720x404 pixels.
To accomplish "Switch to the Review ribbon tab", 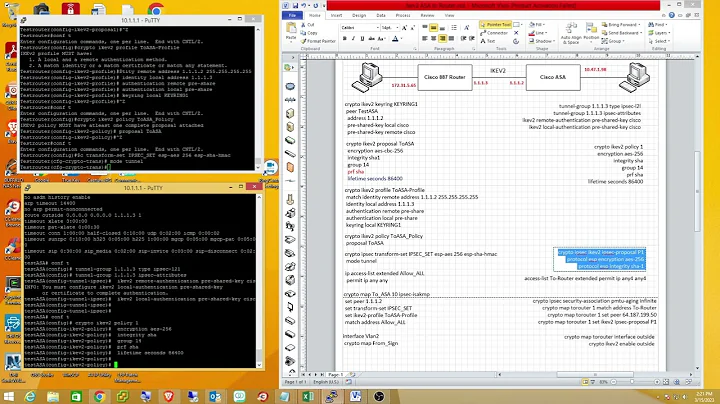I will point(427,15).
